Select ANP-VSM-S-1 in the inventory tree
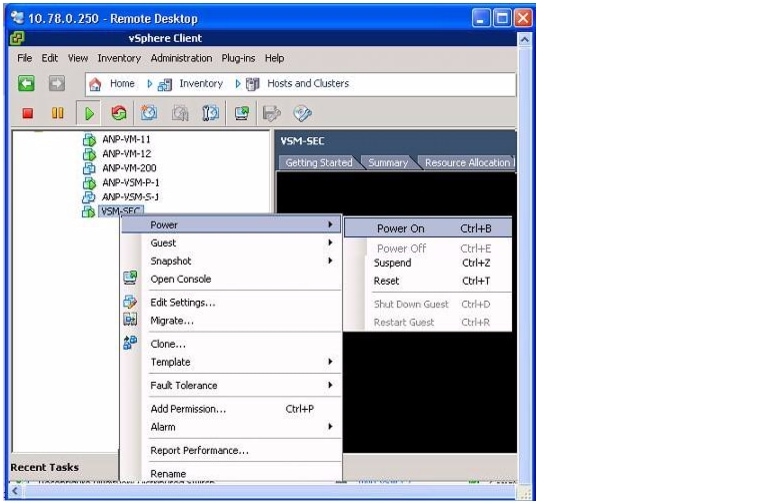 (x=130, y=197)
